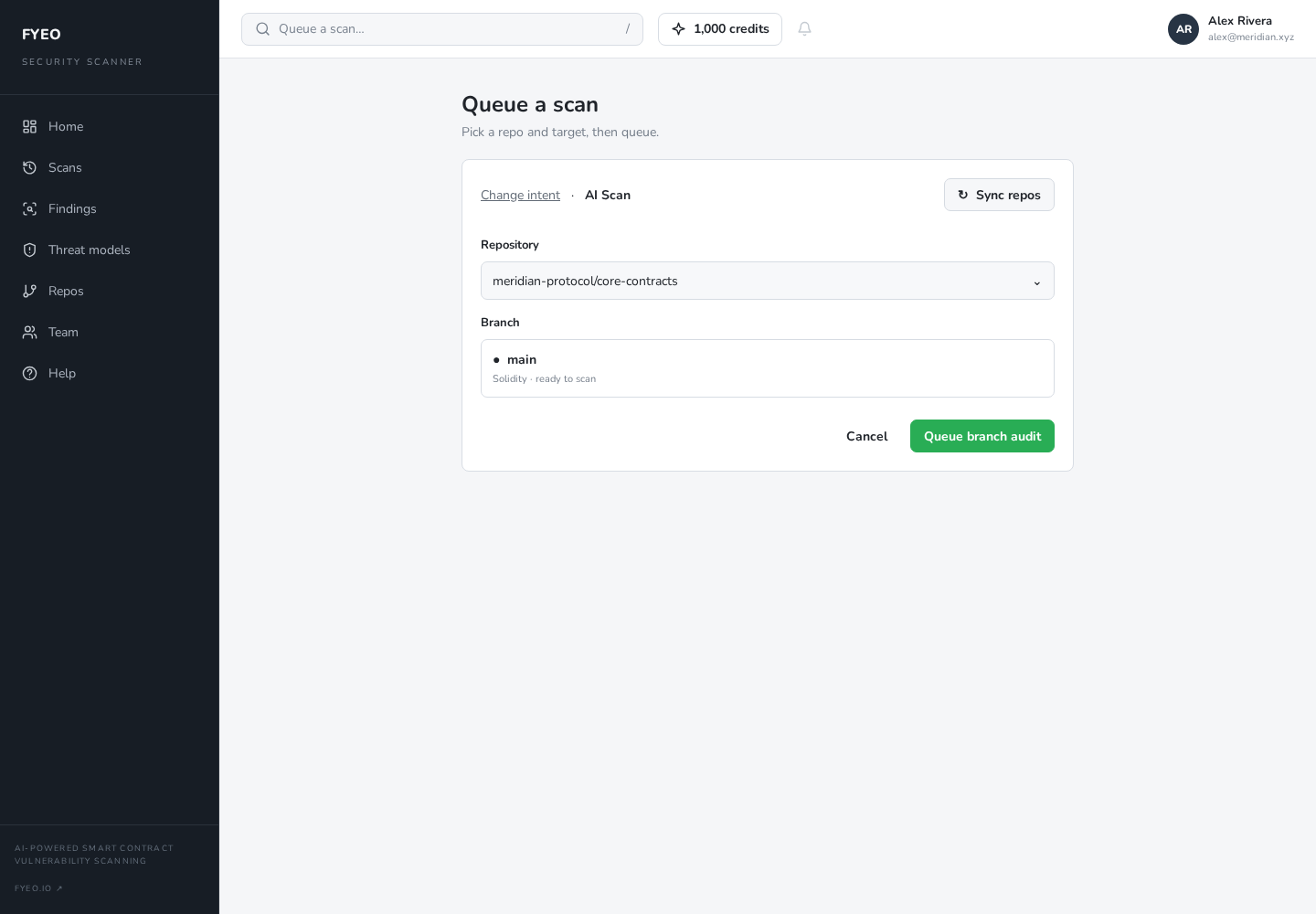Click the Sync repos button
Image resolution: width=1316 pixels, height=914 pixels.
click(x=999, y=195)
